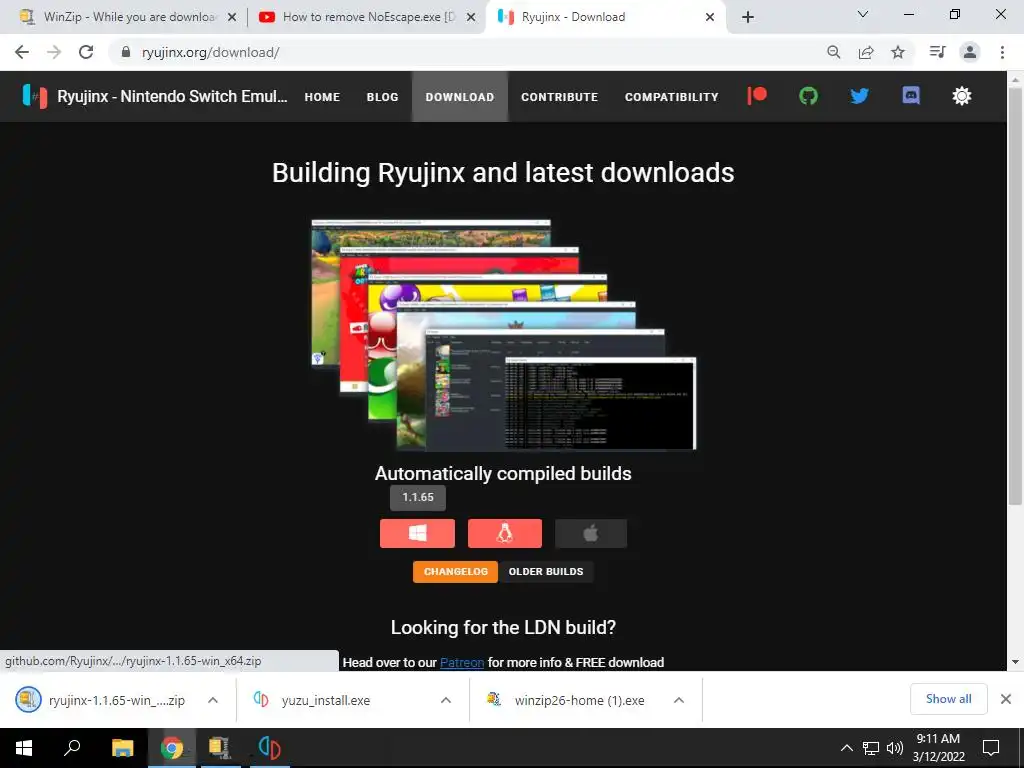Open the Windows Start menu
Viewport: 1024px width, 768px height.
coord(24,748)
